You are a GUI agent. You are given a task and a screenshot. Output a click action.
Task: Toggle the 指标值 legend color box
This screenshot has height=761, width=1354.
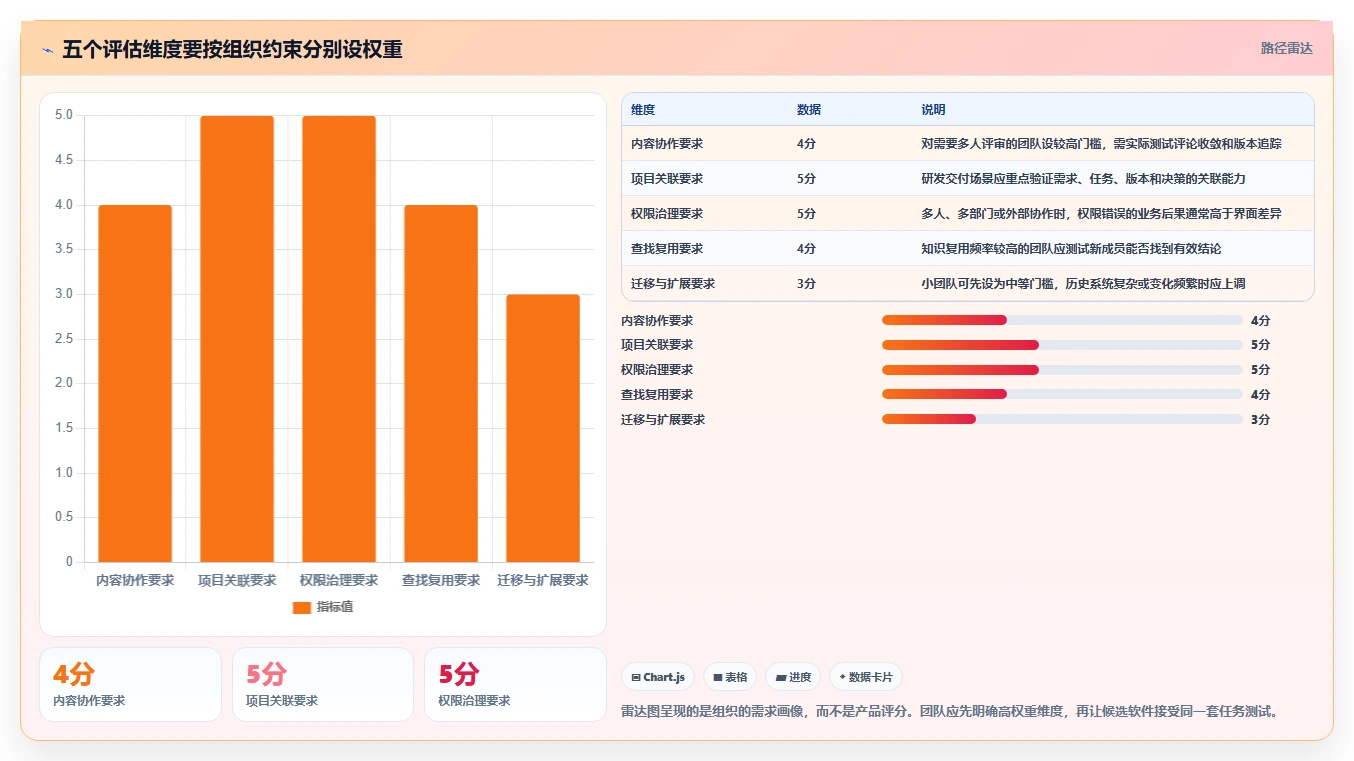pos(302,607)
